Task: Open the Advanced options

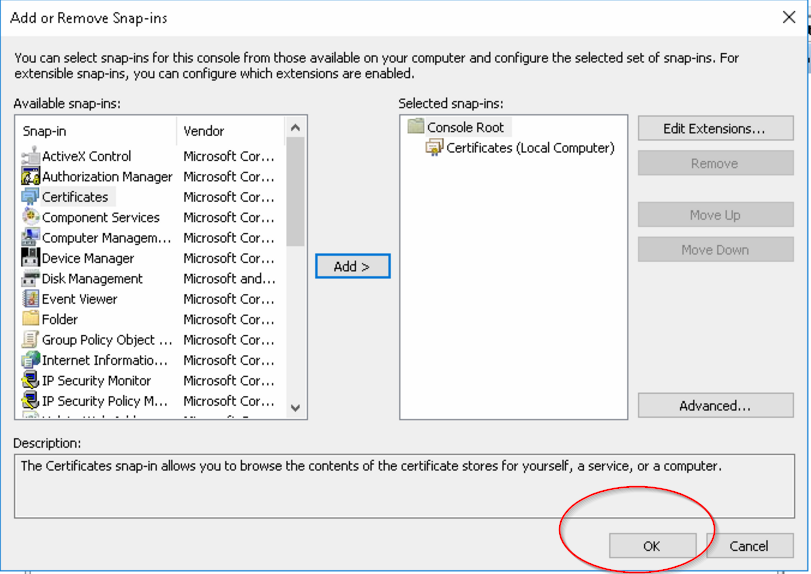Action: coord(715,405)
